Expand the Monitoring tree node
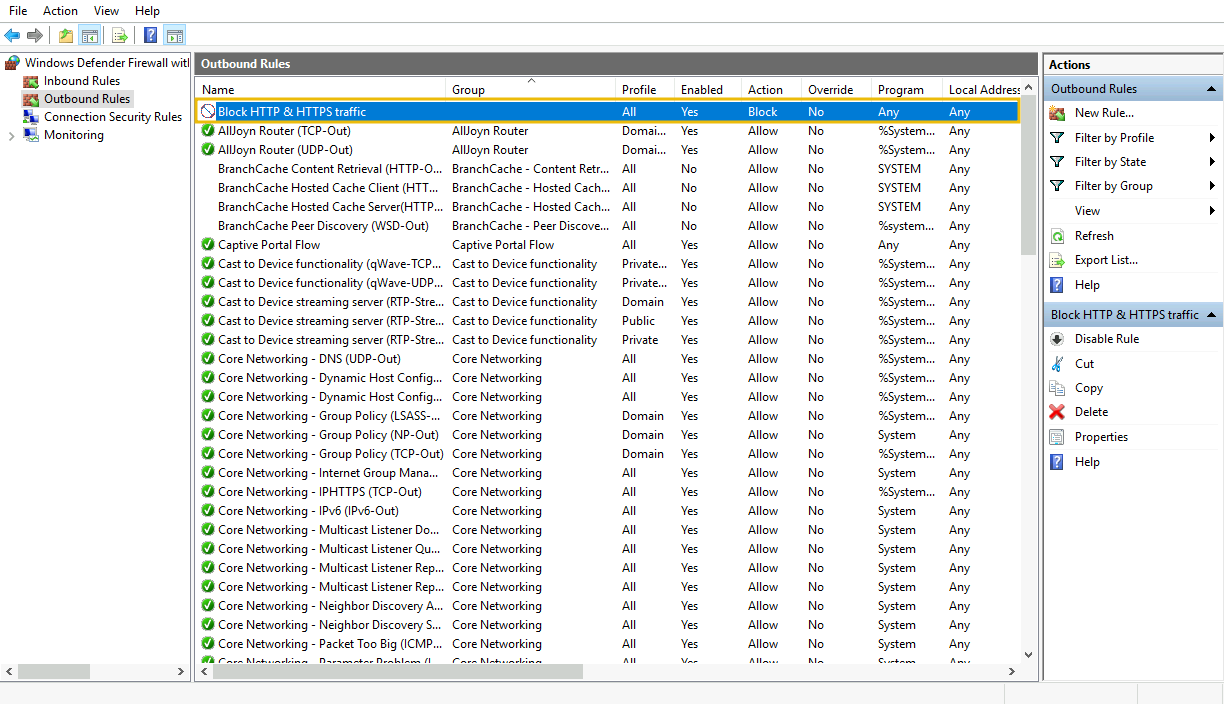1224x704 pixels. pos(10,134)
